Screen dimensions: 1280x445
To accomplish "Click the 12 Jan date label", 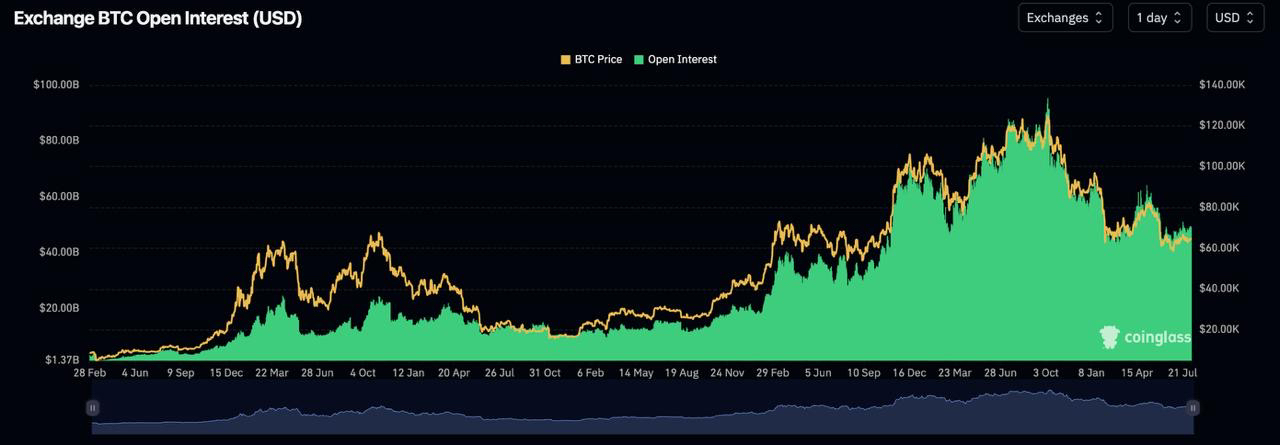I will tap(408, 372).
